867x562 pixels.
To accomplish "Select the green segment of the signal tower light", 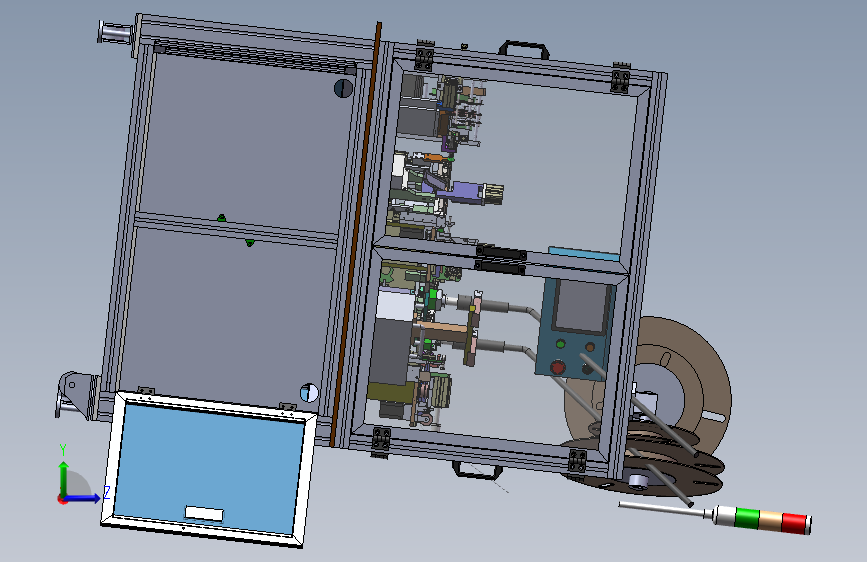I will [748, 518].
